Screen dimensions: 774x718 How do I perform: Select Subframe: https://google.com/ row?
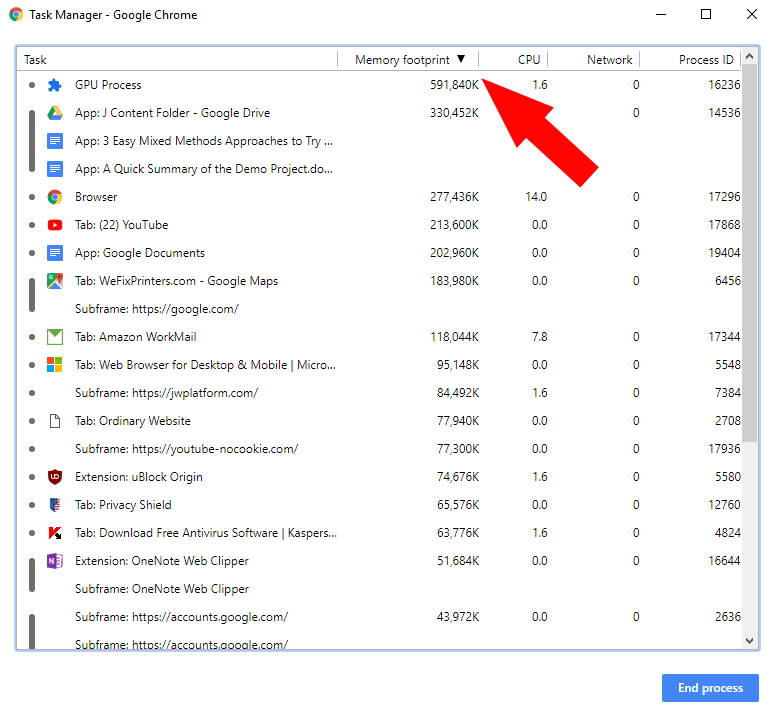(379, 309)
